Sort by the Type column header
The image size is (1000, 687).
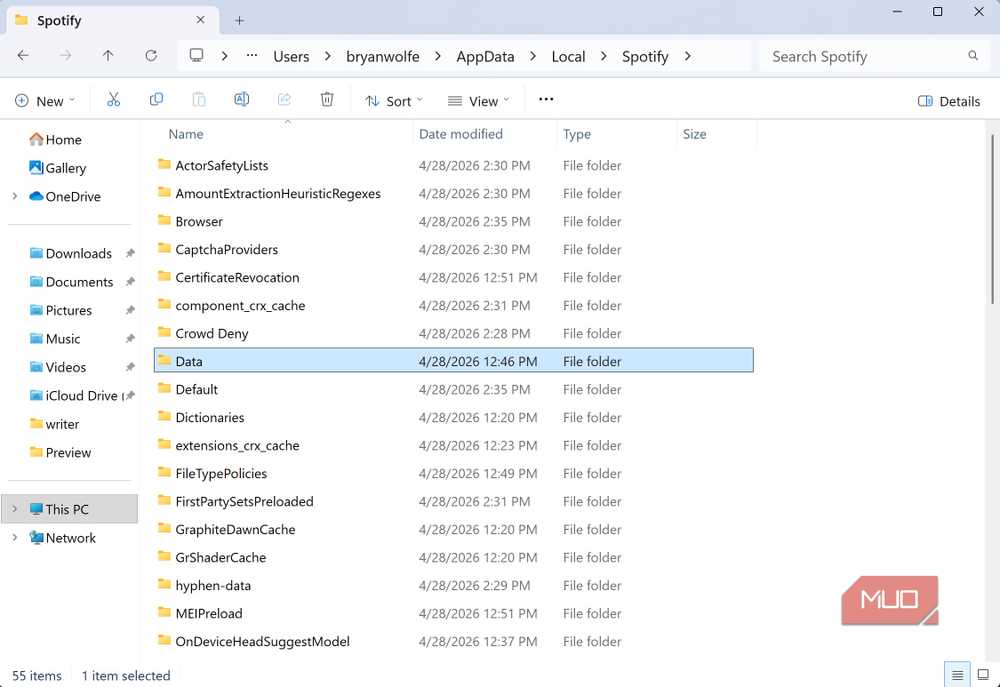(x=577, y=134)
